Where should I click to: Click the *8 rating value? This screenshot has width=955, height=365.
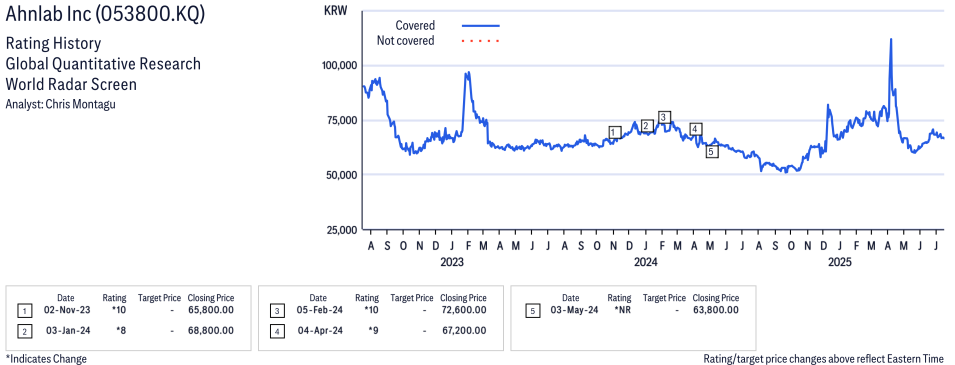(120, 330)
